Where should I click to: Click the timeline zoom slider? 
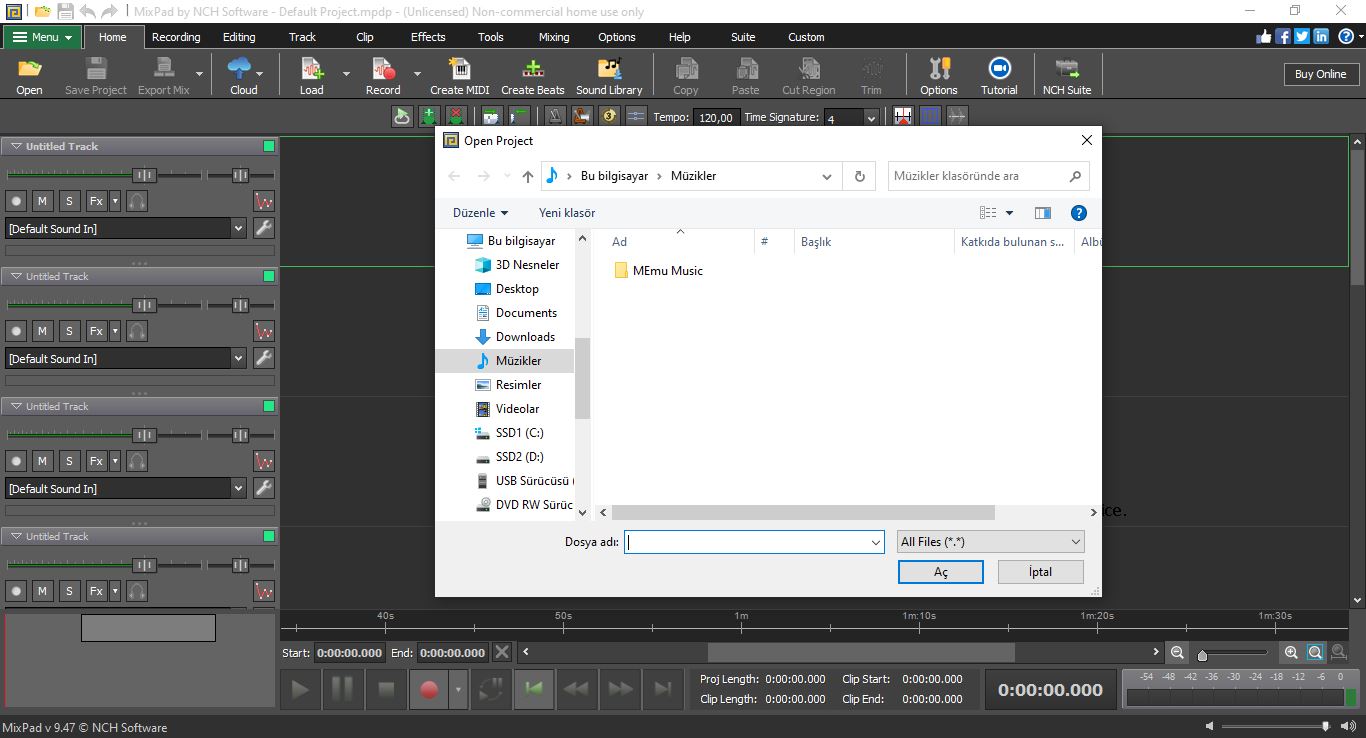pyautogui.click(x=1234, y=654)
